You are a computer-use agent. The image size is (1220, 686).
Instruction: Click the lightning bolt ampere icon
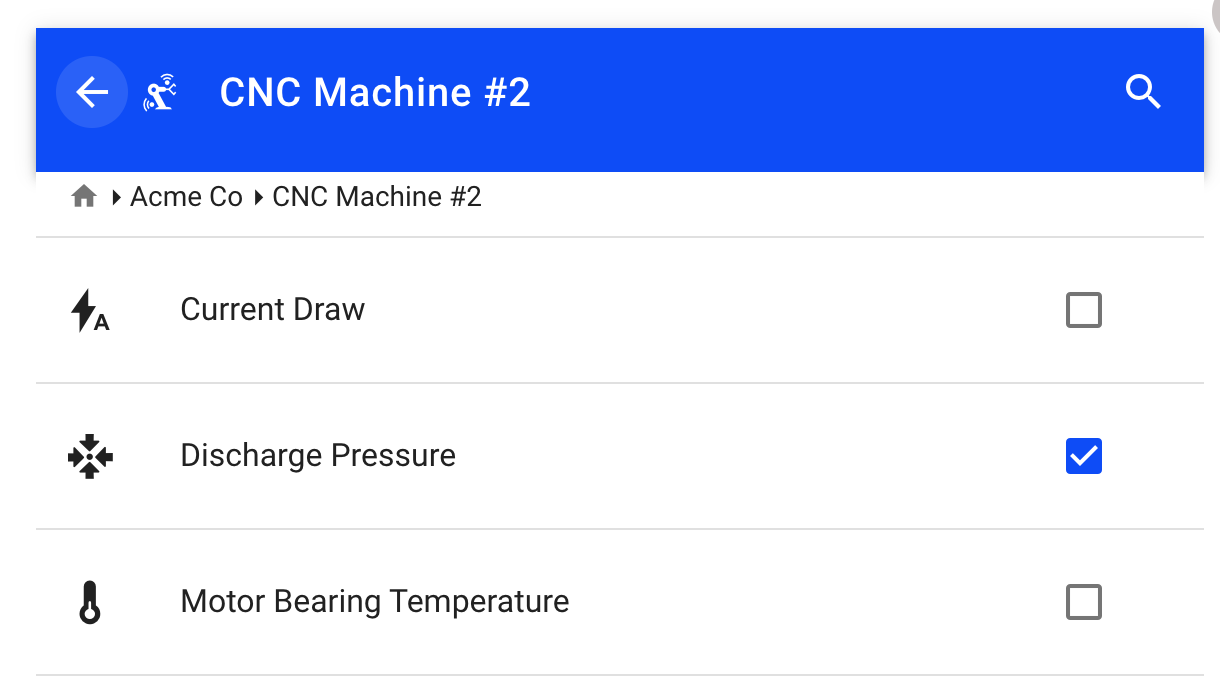pos(90,310)
